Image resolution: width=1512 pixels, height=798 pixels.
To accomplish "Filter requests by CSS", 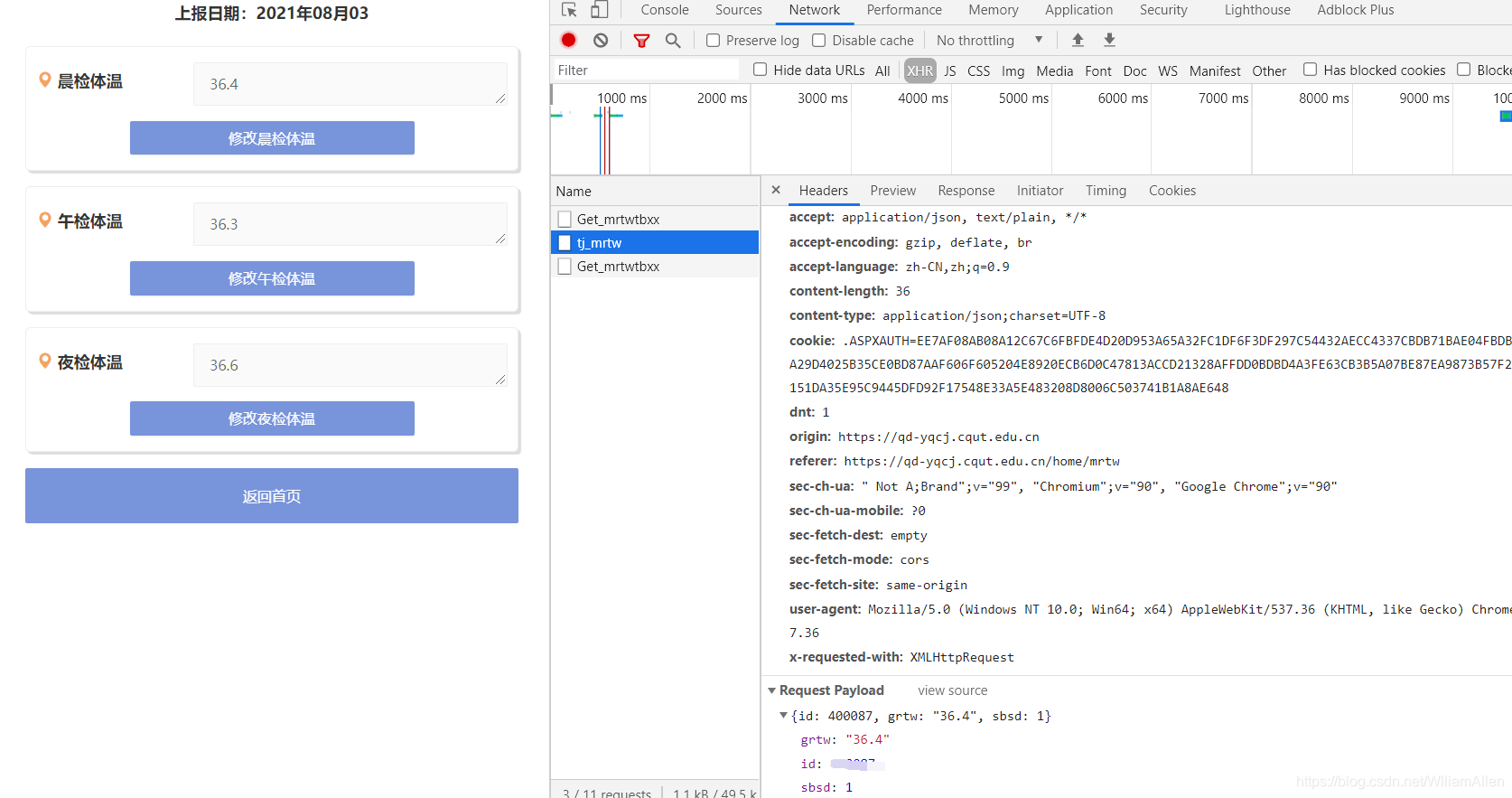I will coord(979,70).
